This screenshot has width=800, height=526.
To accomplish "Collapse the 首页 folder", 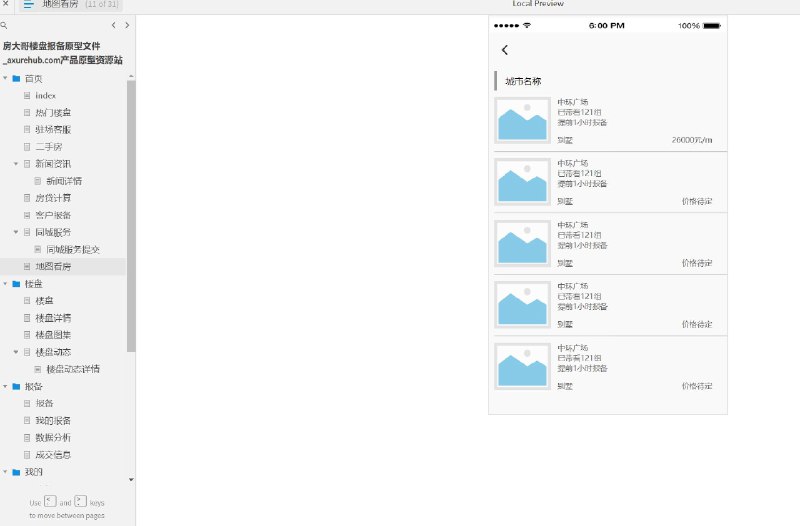I will click(x=5, y=79).
